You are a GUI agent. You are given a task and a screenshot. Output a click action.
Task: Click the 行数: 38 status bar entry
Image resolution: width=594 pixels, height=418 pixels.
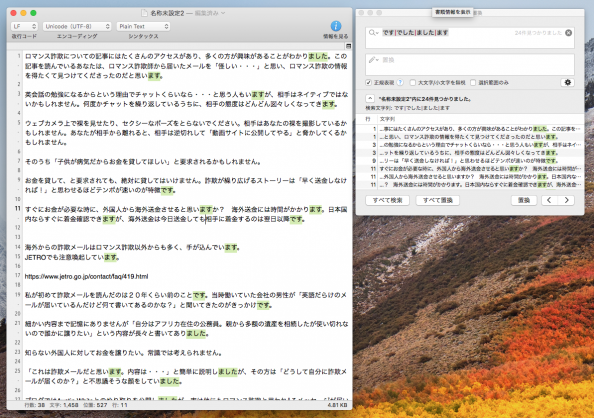coord(36,405)
